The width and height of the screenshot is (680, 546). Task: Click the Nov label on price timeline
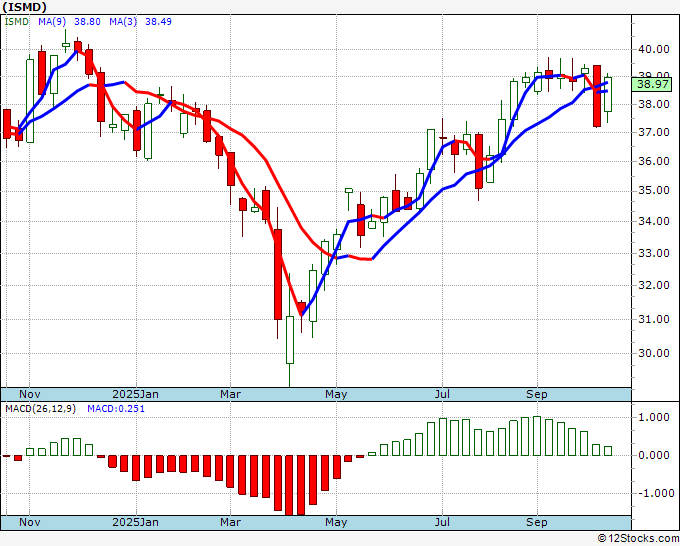tap(29, 394)
